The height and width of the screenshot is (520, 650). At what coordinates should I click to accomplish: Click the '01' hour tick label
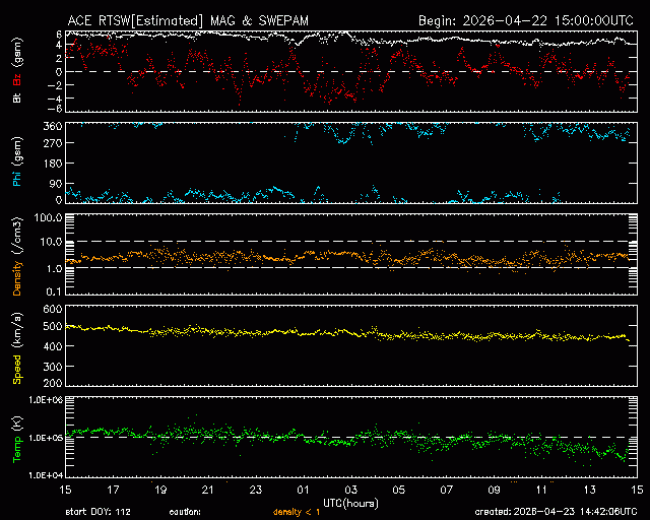point(303,490)
